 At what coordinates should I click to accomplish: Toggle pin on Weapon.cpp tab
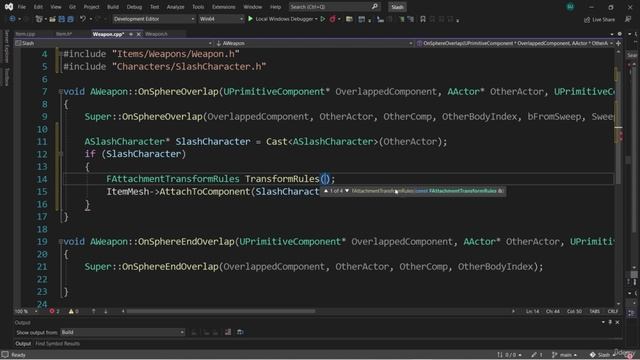(x=131, y=34)
